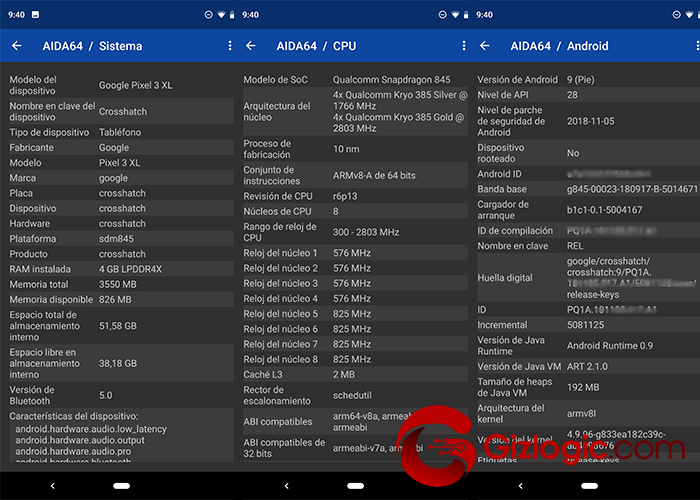Go back from the AIDA64 Android screen

[x=484, y=46]
